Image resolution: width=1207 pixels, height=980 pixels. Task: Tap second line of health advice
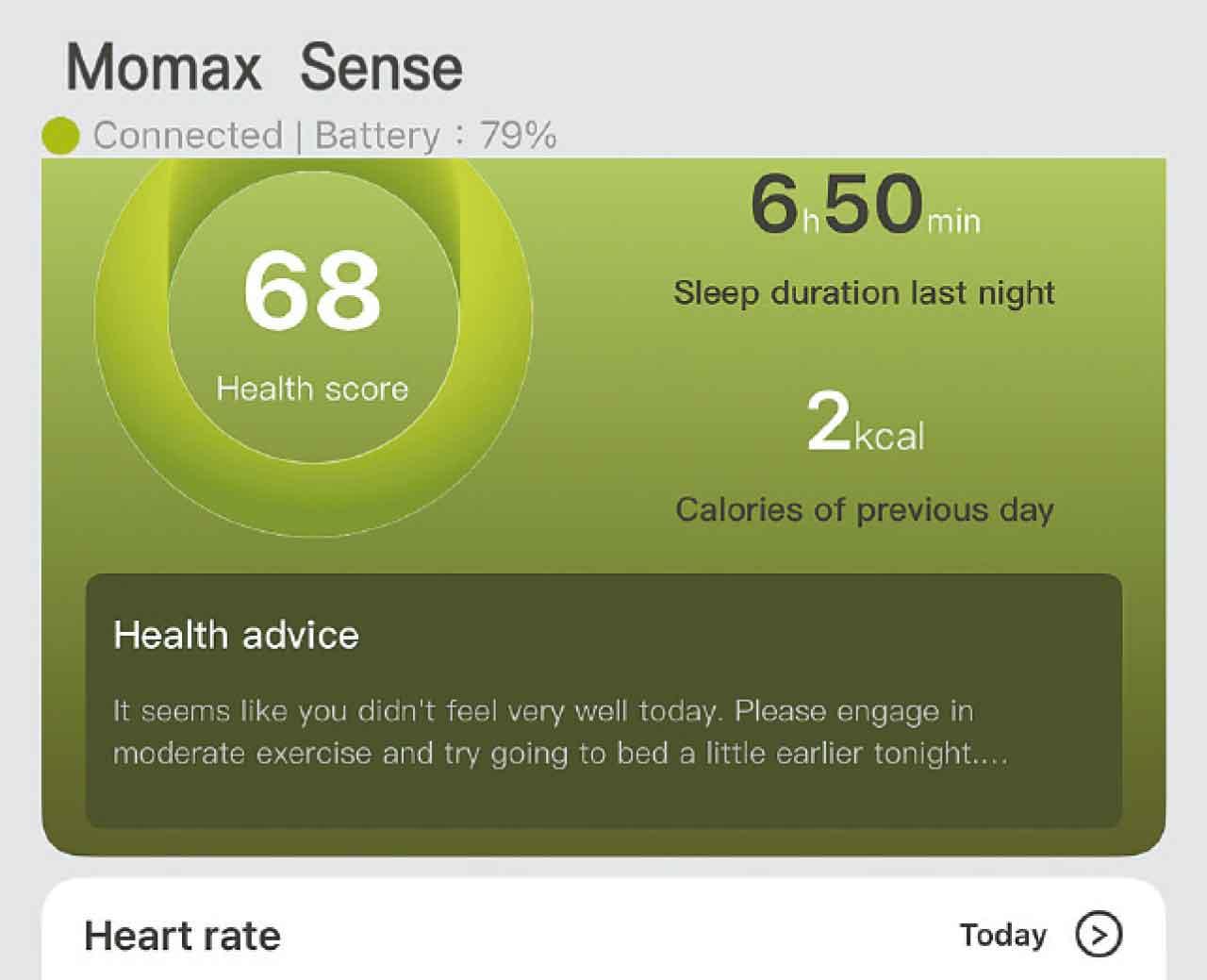pyautogui.click(x=560, y=754)
